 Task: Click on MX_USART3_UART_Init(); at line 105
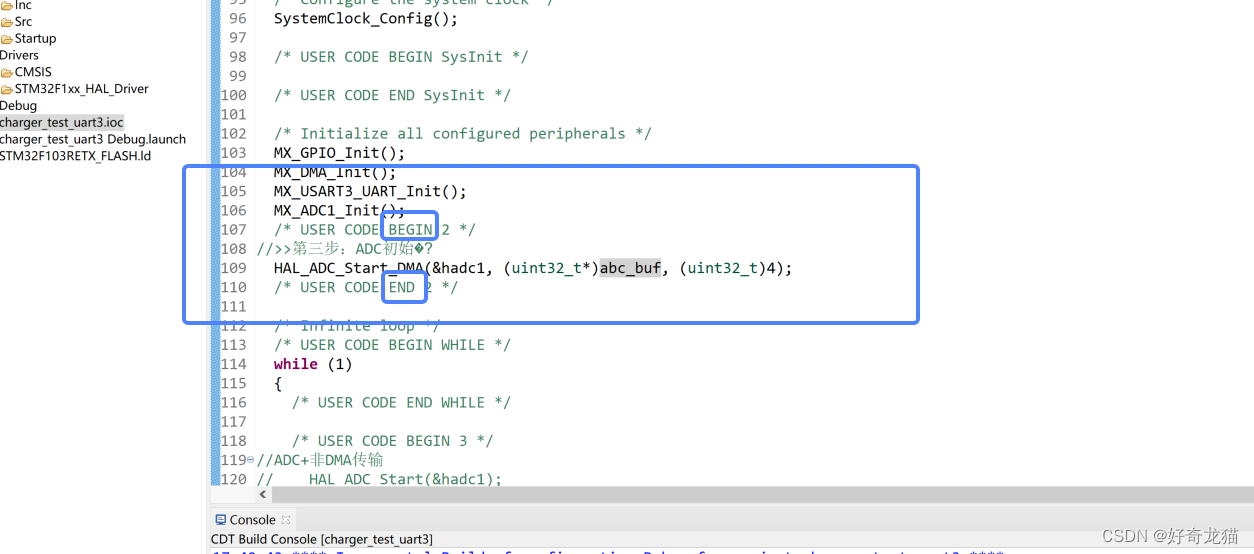370,191
